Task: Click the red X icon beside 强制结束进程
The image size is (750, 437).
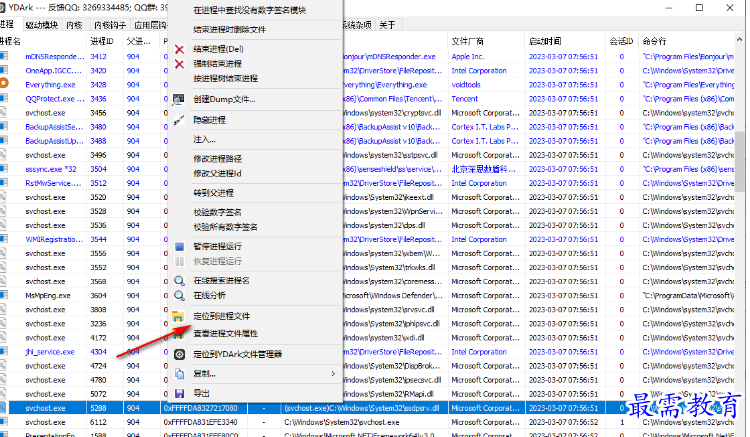Action: click(x=179, y=64)
